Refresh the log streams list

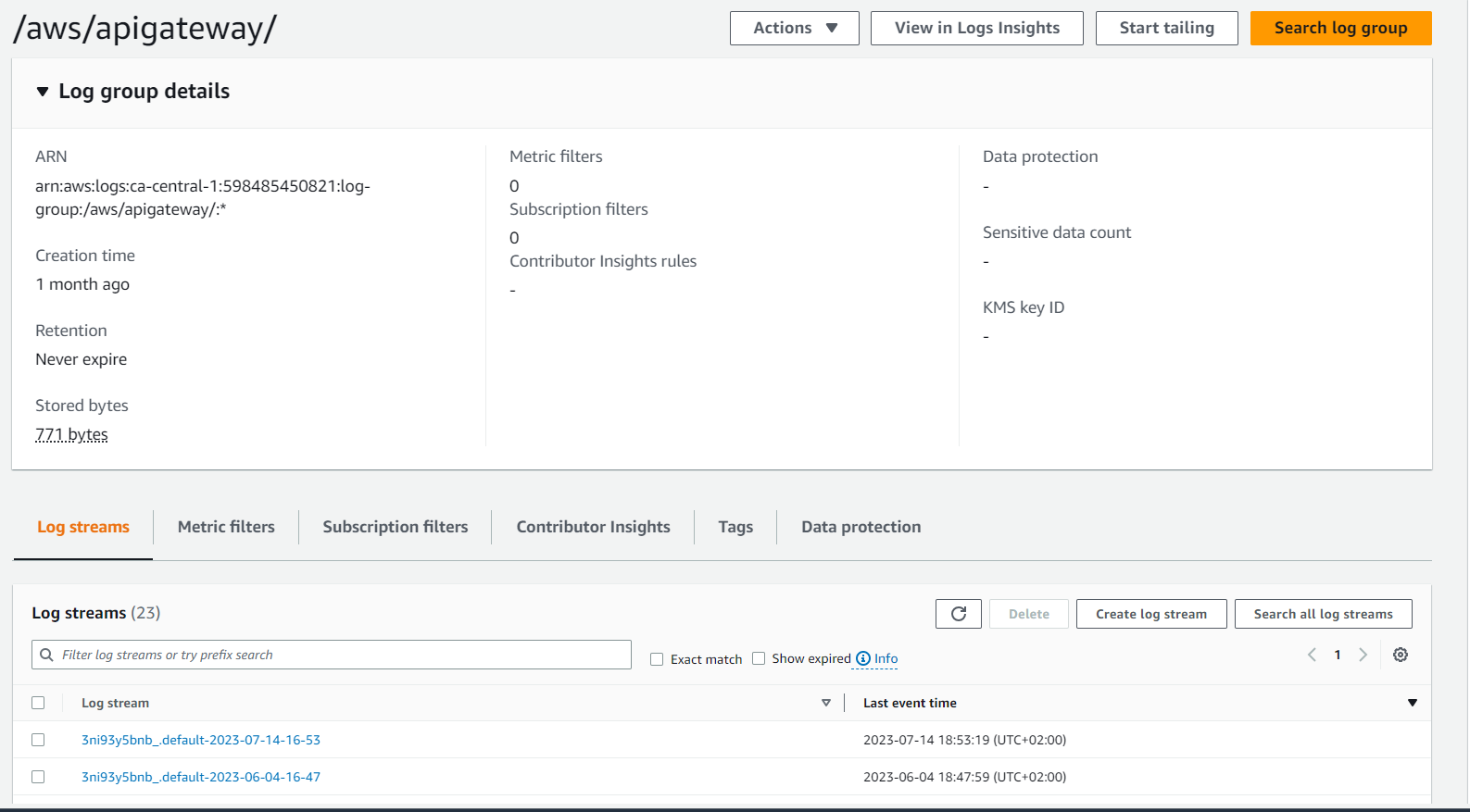click(959, 614)
